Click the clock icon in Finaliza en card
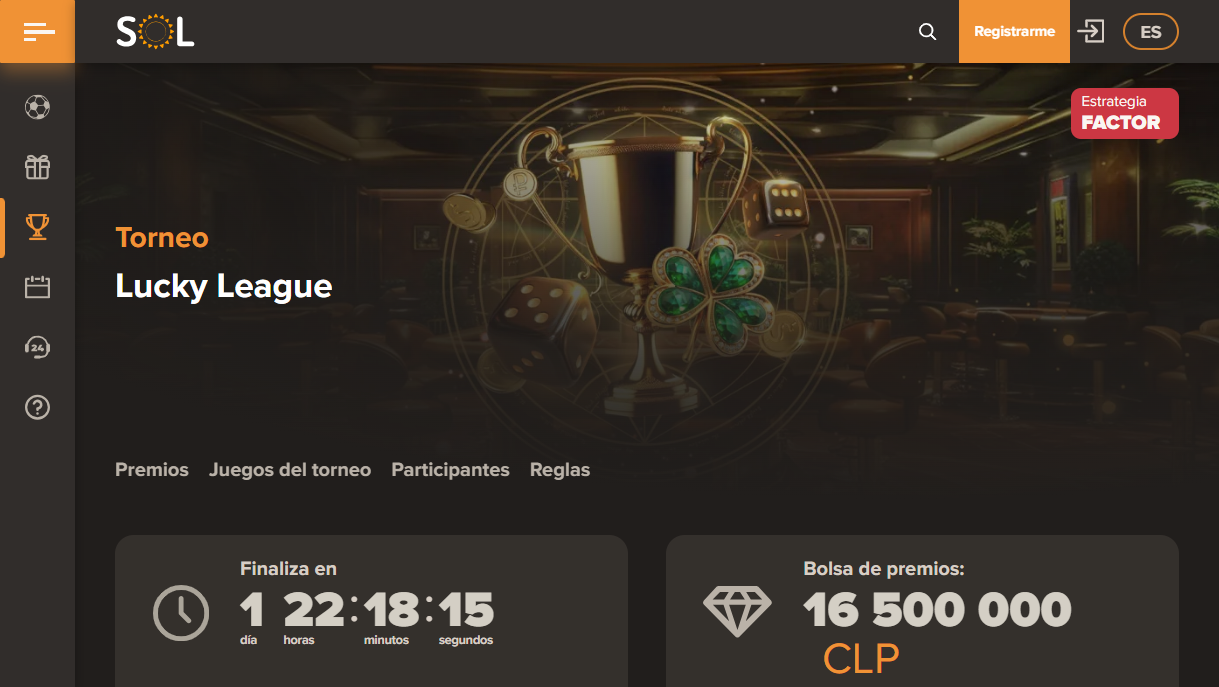This screenshot has height=687, width=1219. coord(181,612)
